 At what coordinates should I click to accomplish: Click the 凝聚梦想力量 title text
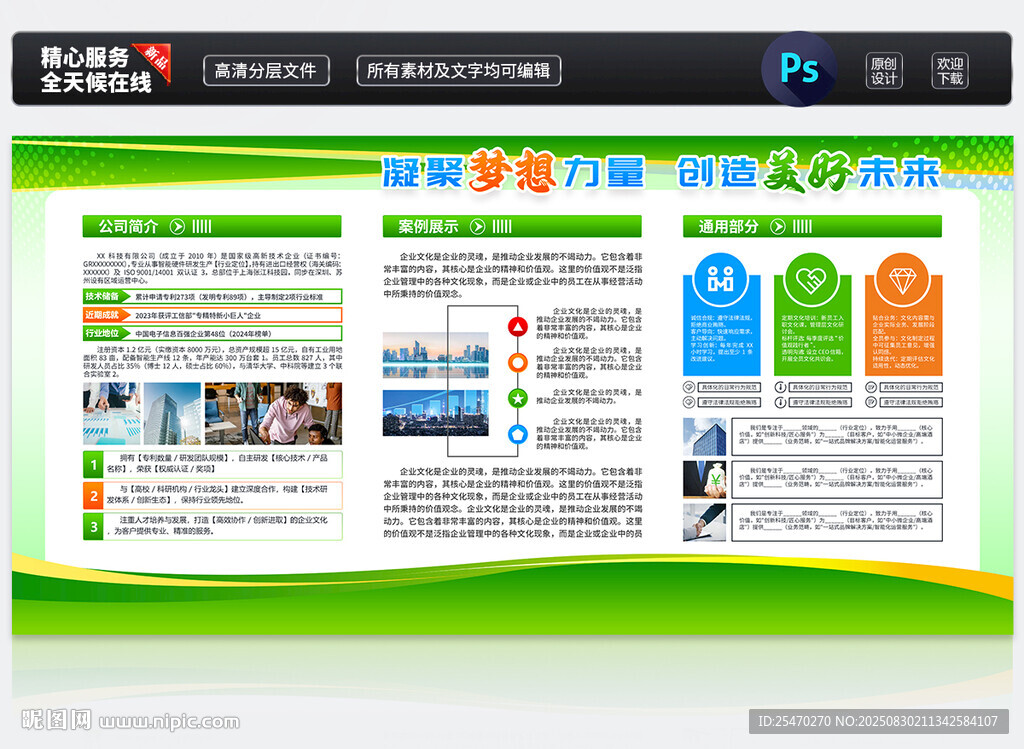coord(513,171)
